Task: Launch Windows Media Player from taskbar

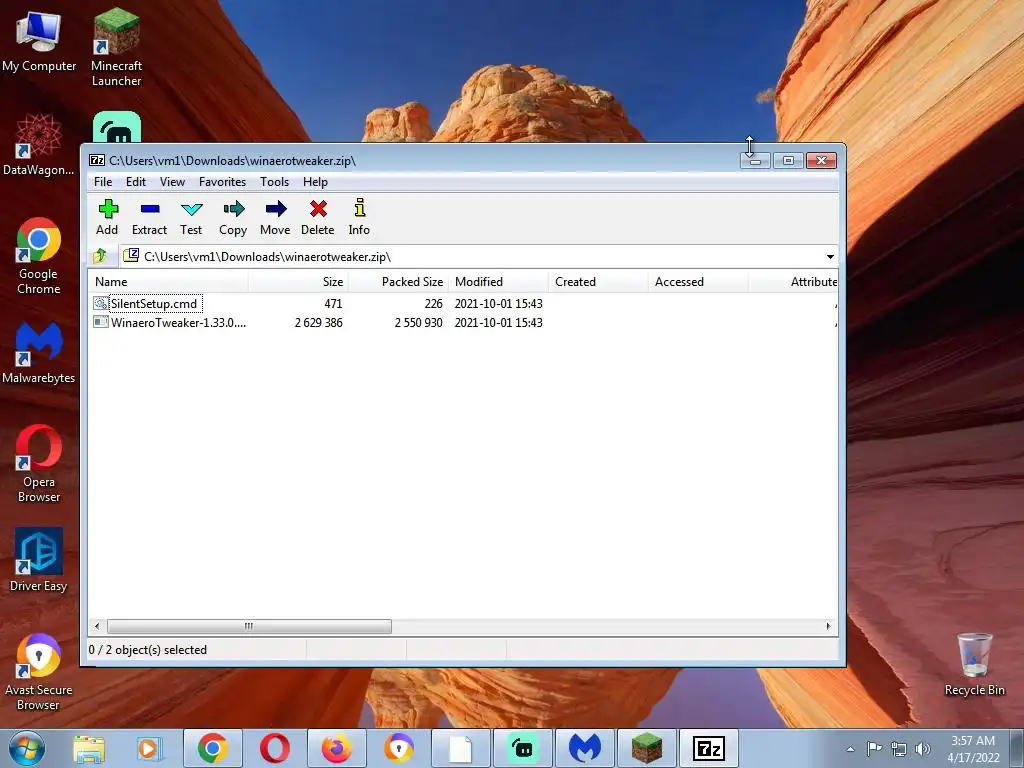Action: click(149, 748)
